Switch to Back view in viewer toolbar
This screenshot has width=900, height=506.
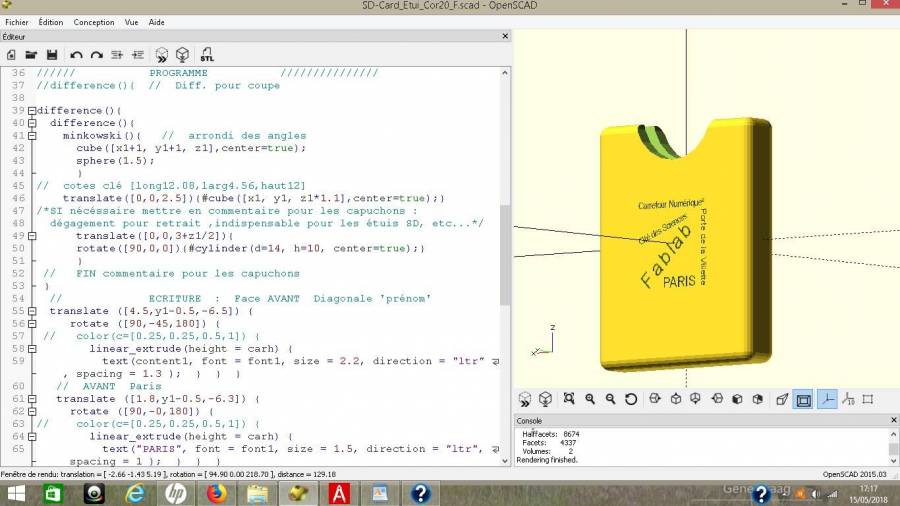(x=758, y=399)
